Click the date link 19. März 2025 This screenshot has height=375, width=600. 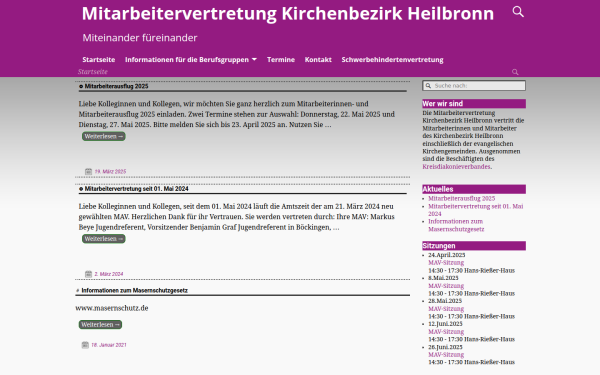(110, 172)
